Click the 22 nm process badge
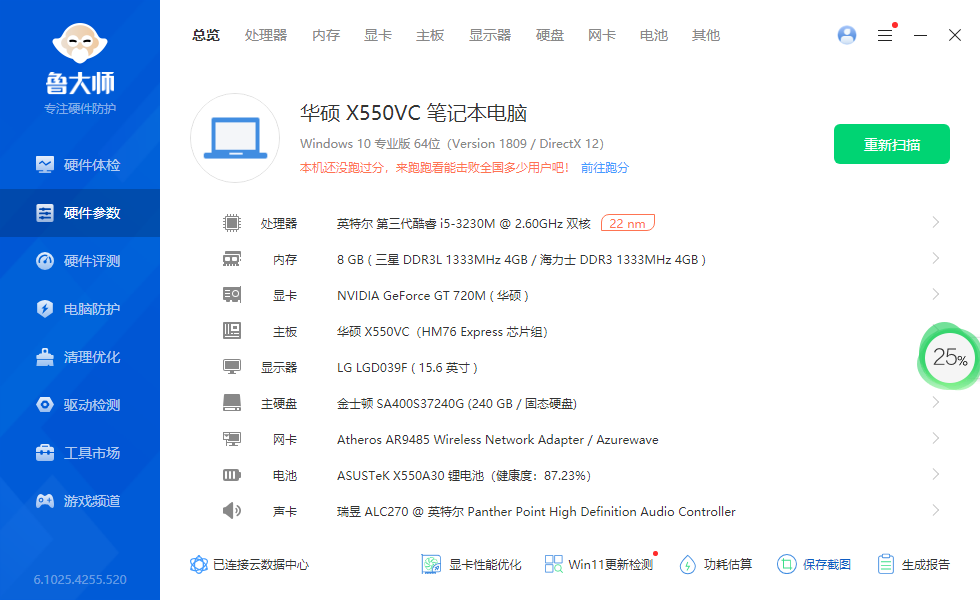The width and height of the screenshot is (980, 600). [628, 223]
